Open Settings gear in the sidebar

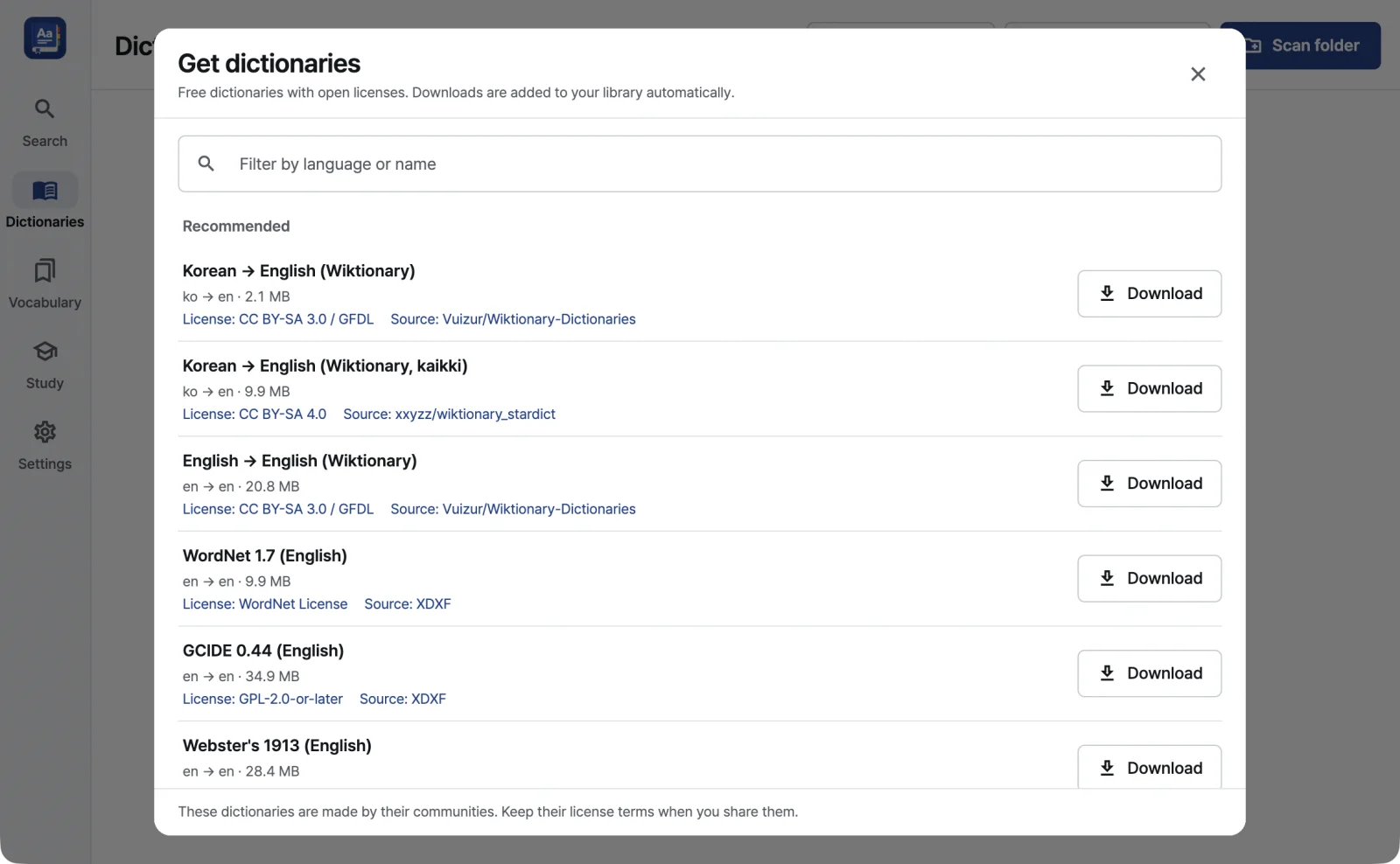45,445
